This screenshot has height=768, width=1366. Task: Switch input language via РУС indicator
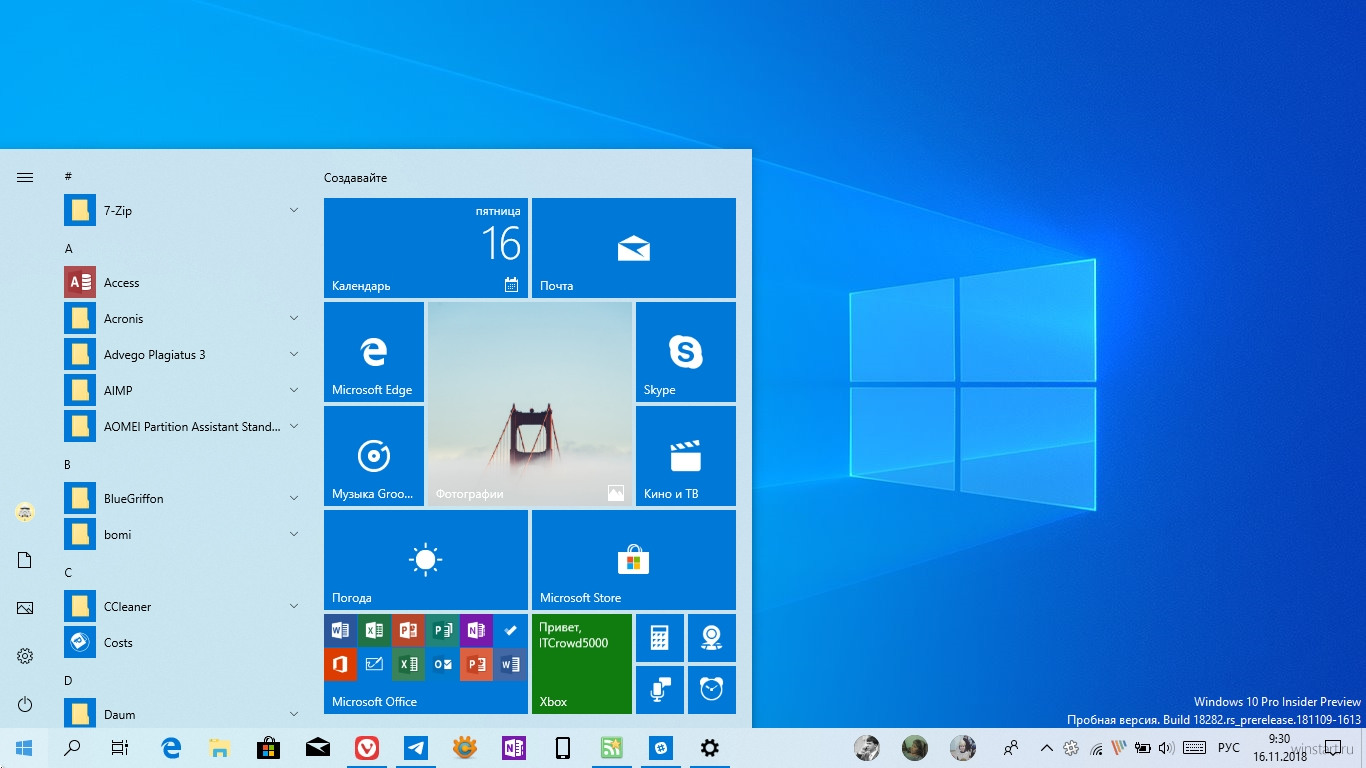(1229, 748)
